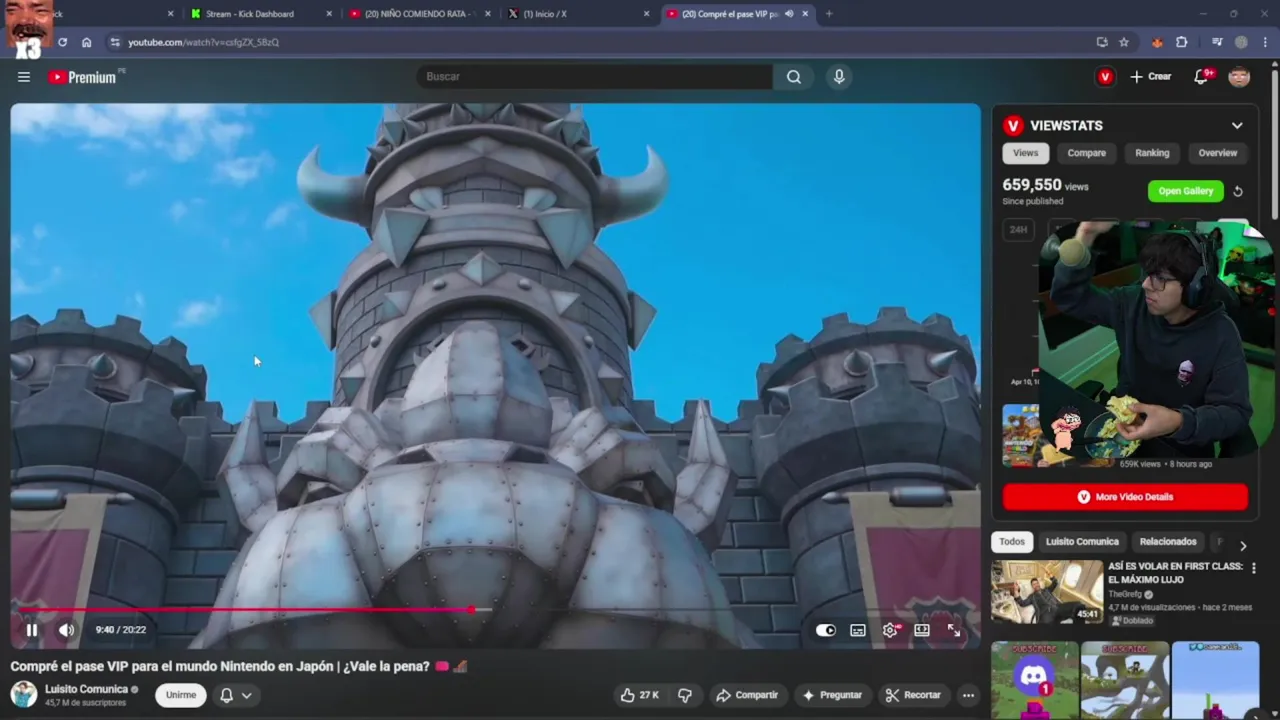Show more filter chips with right arrow
The height and width of the screenshot is (720, 1280).
coord(1243,546)
